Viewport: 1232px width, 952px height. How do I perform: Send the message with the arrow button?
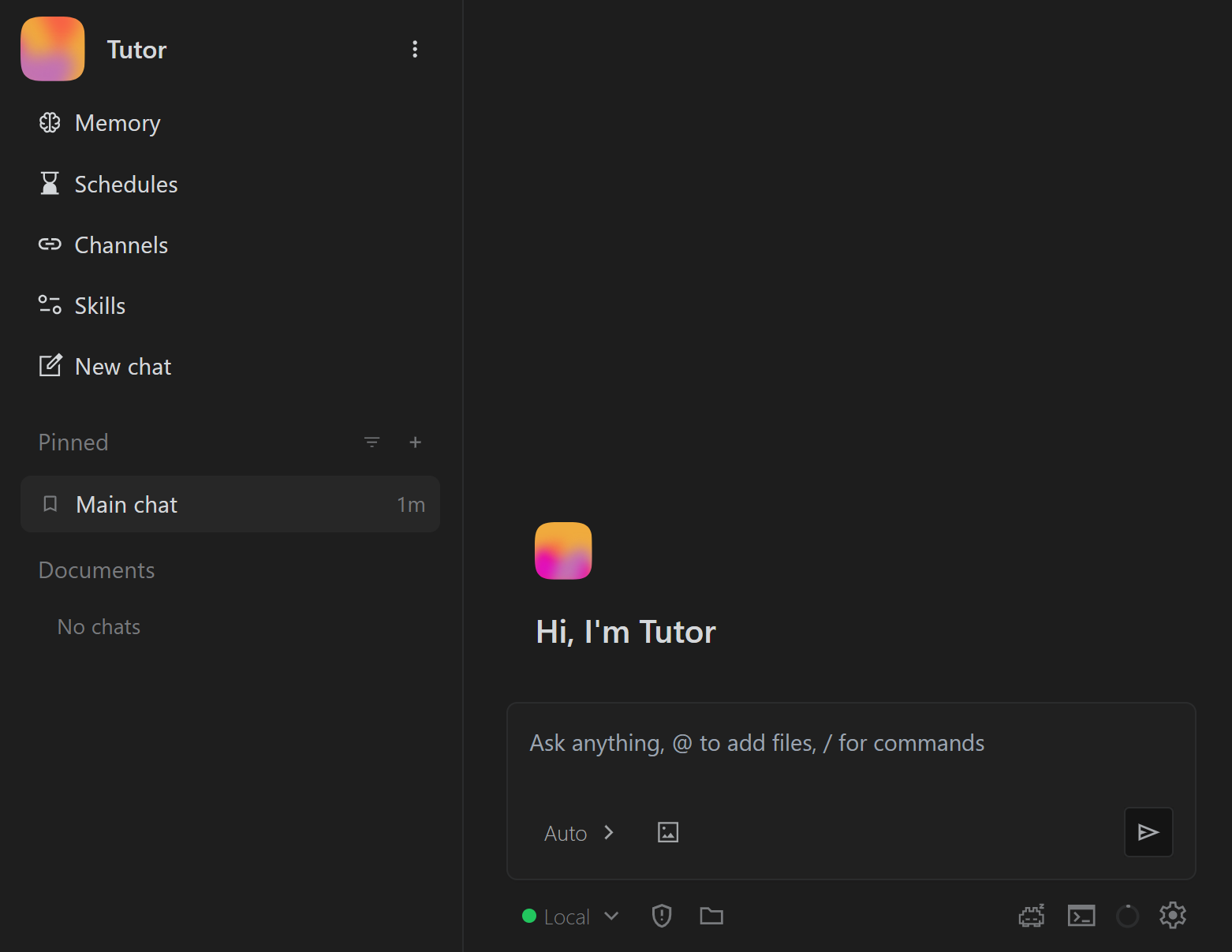[1148, 832]
